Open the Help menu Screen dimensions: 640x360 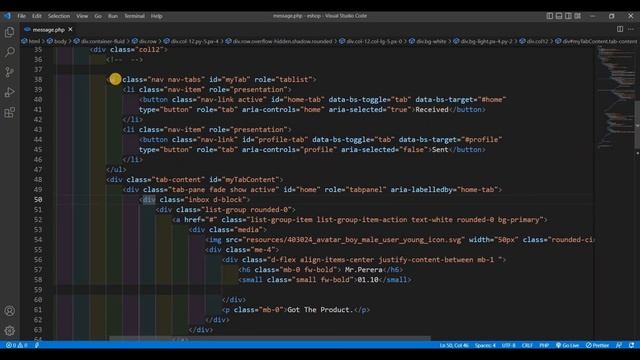tap(156, 16)
